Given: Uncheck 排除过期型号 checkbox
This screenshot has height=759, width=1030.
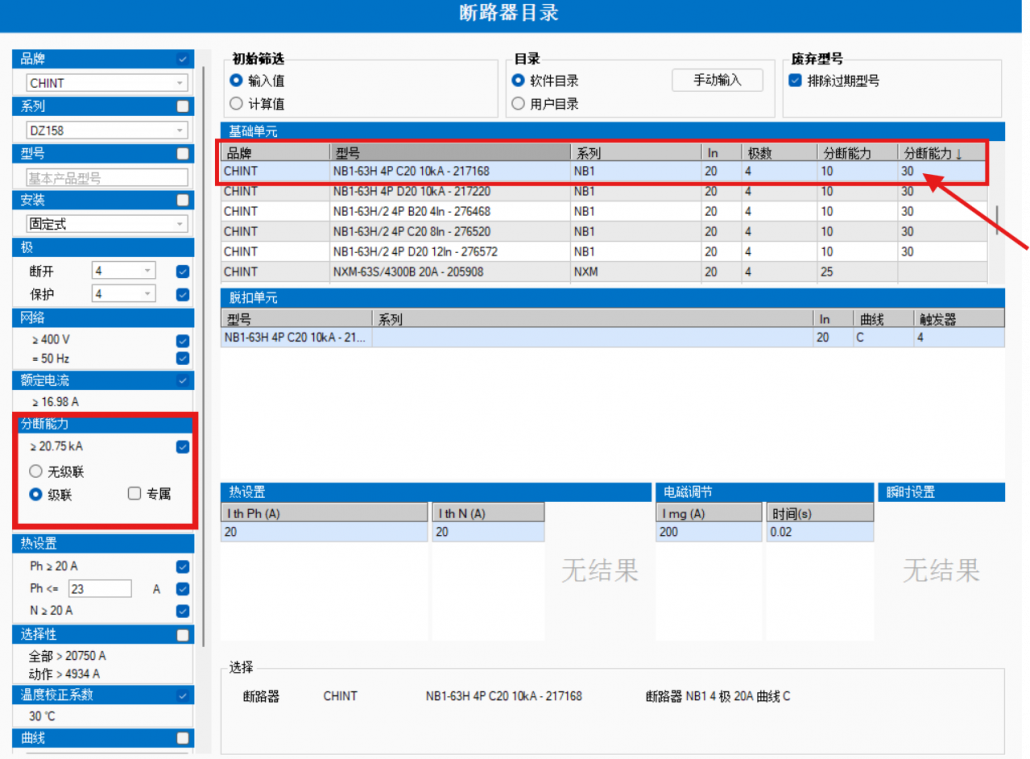Looking at the screenshot, I should [x=795, y=81].
